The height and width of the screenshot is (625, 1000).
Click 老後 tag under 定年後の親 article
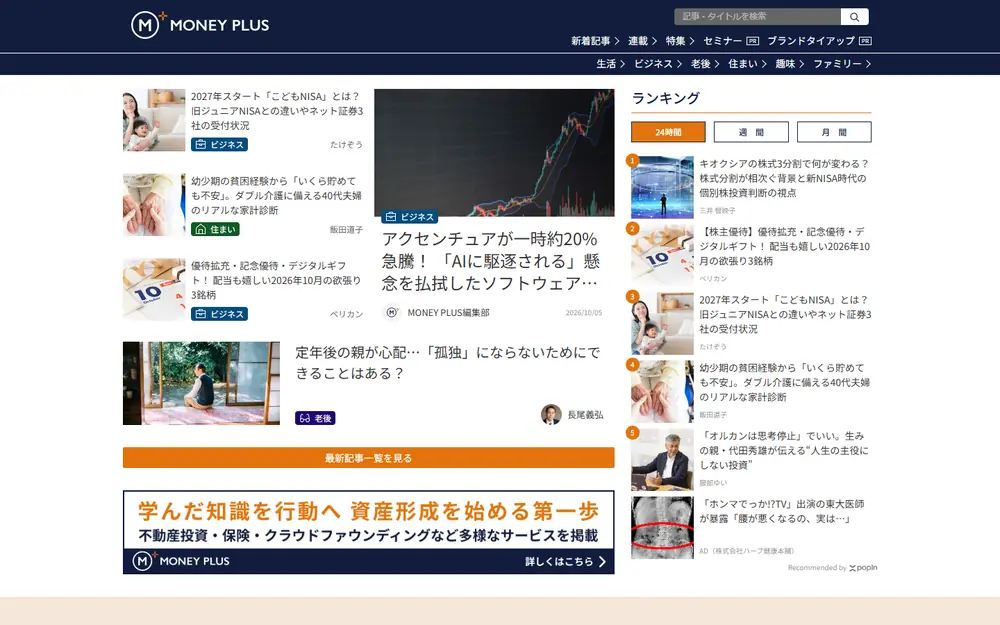(x=315, y=418)
